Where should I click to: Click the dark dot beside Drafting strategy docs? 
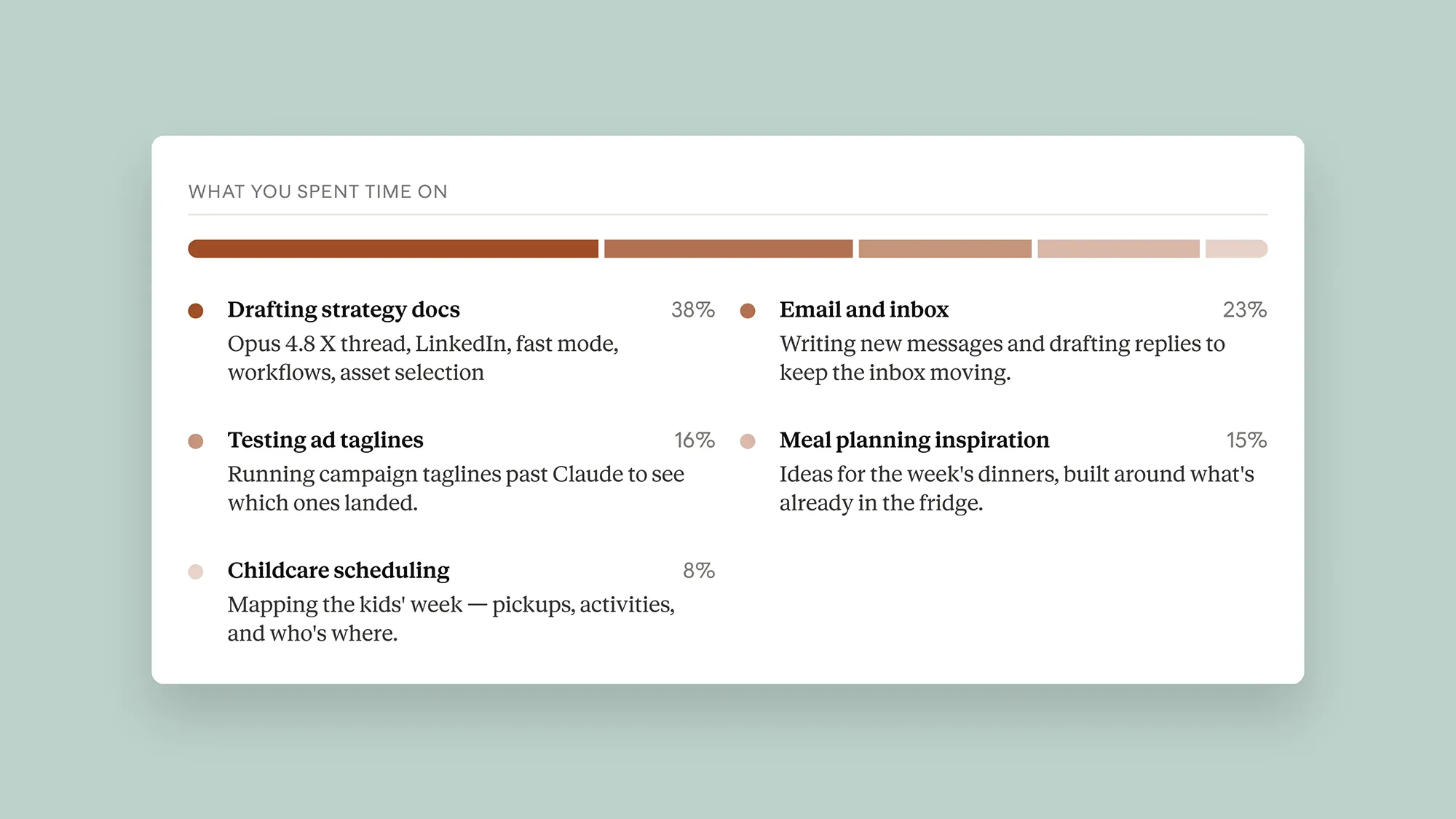point(195,311)
